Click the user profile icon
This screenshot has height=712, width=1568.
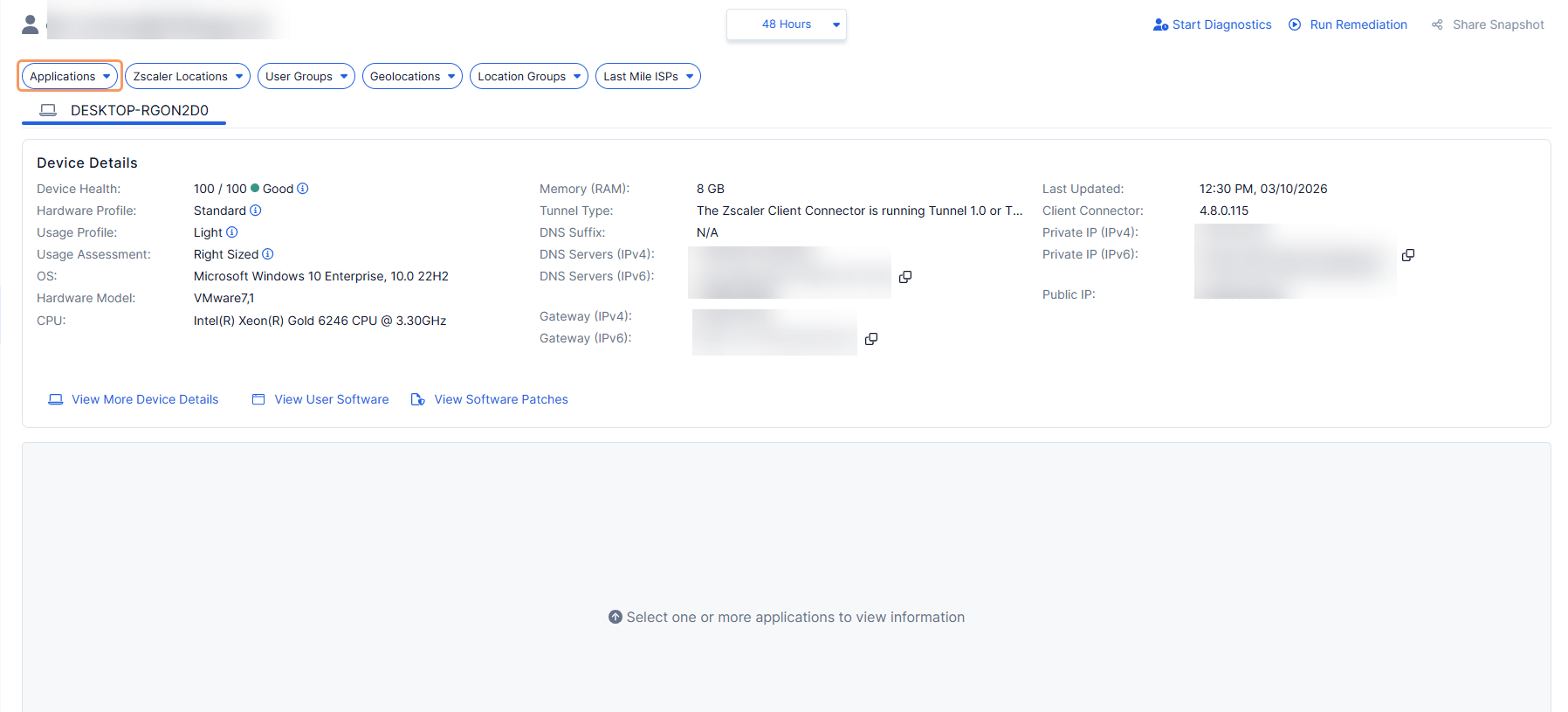point(31,24)
